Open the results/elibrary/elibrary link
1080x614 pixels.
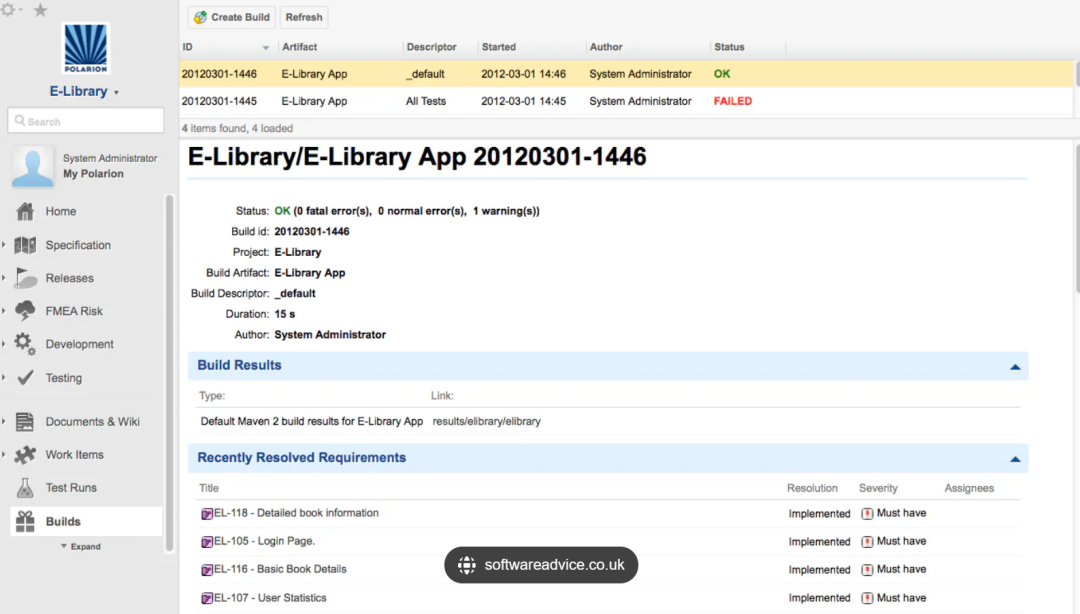(486, 421)
